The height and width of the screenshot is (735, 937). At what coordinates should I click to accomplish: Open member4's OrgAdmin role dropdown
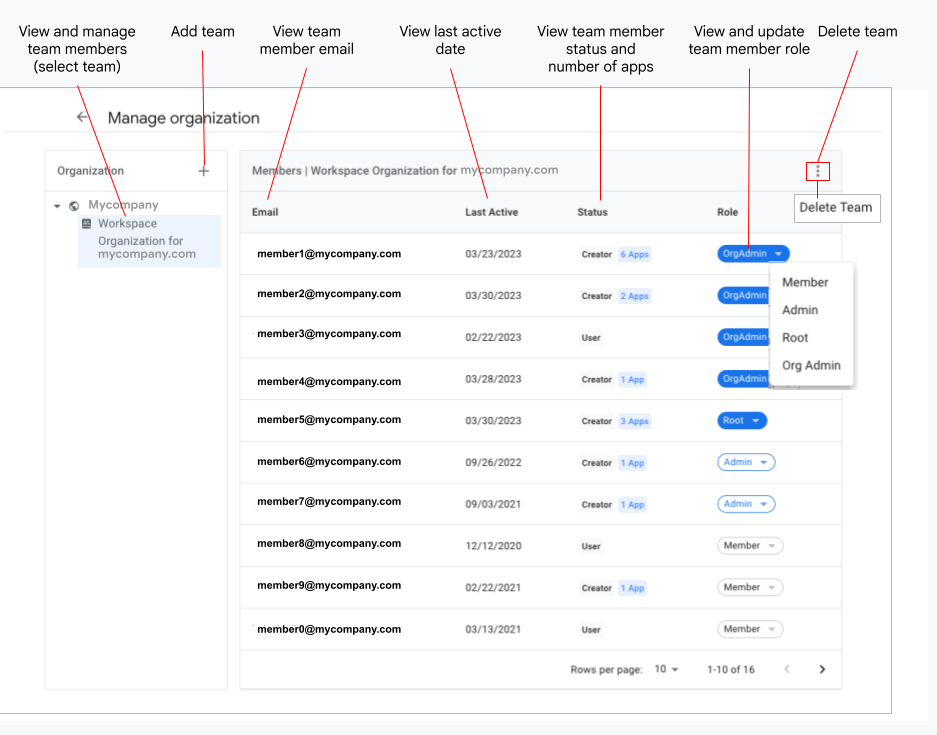743,379
